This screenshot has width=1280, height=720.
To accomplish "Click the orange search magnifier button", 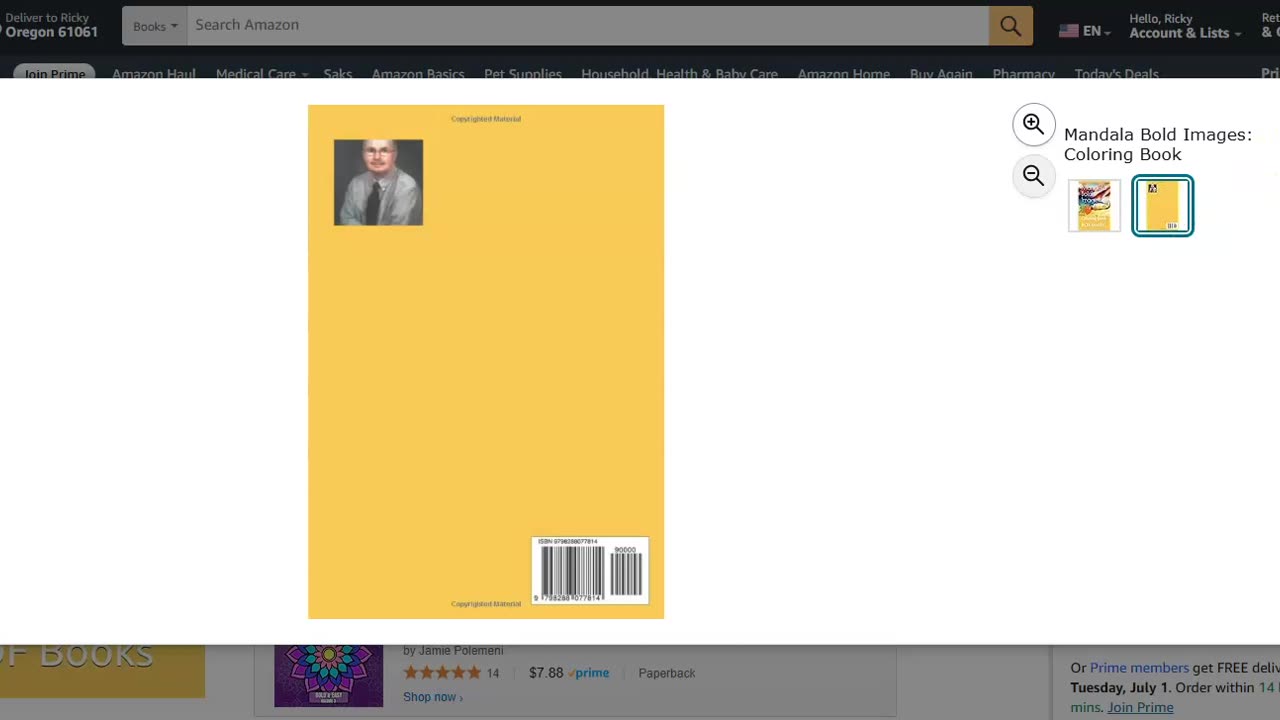I will [1010, 26].
